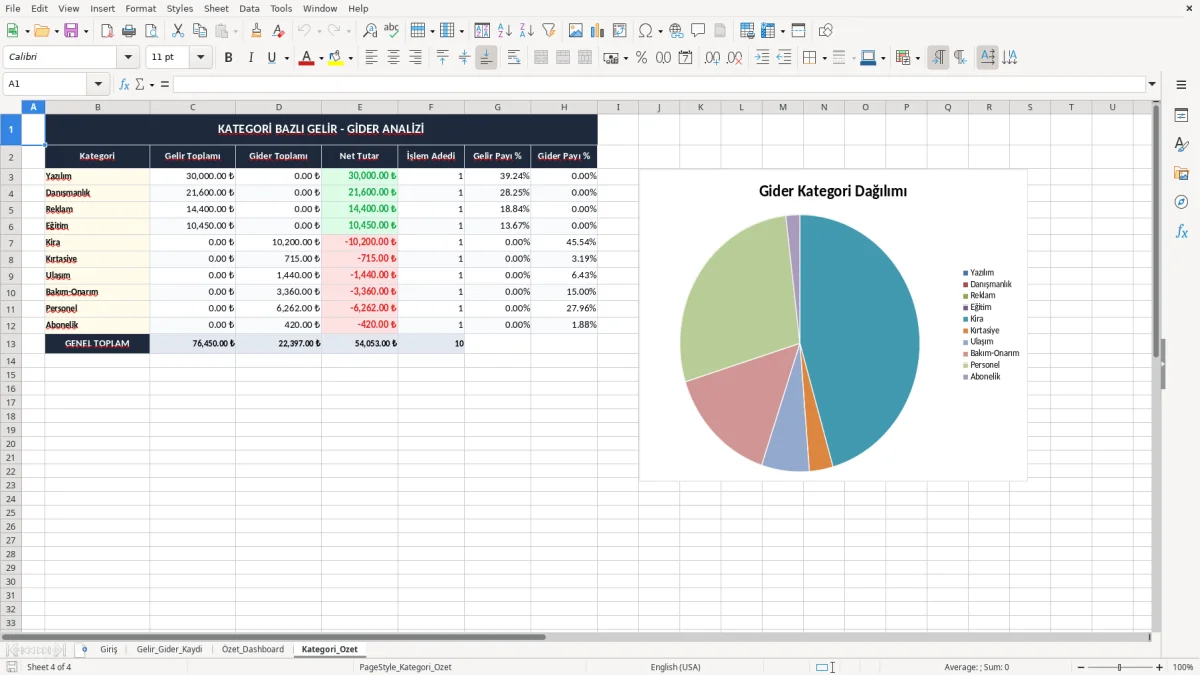Open the font size dropdown
The width and height of the screenshot is (1200, 675).
(x=201, y=58)
